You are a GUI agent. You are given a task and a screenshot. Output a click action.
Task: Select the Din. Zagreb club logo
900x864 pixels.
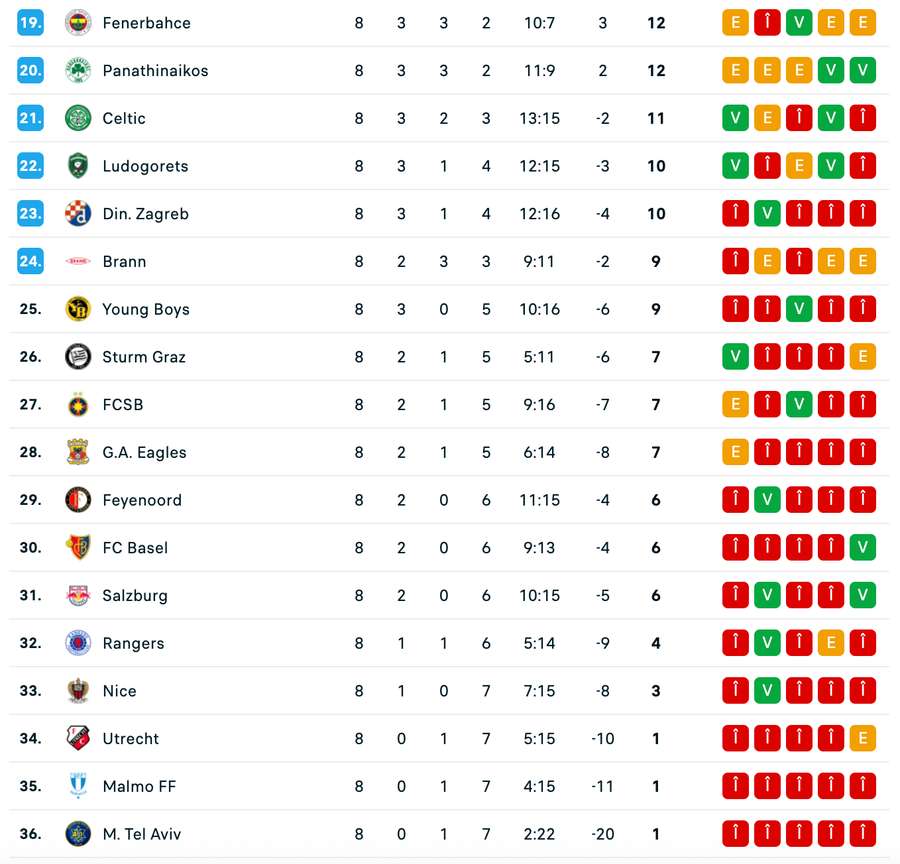click(x=78, y=213)
